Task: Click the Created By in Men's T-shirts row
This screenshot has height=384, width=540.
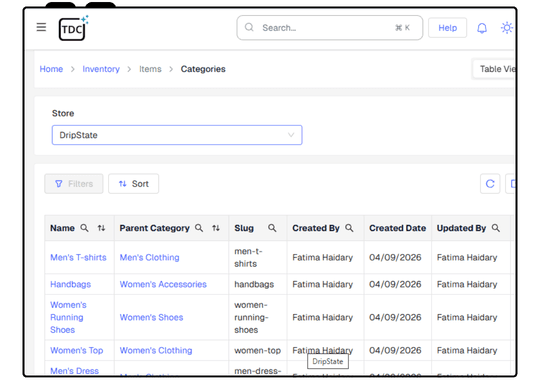Action: point(323,258)
